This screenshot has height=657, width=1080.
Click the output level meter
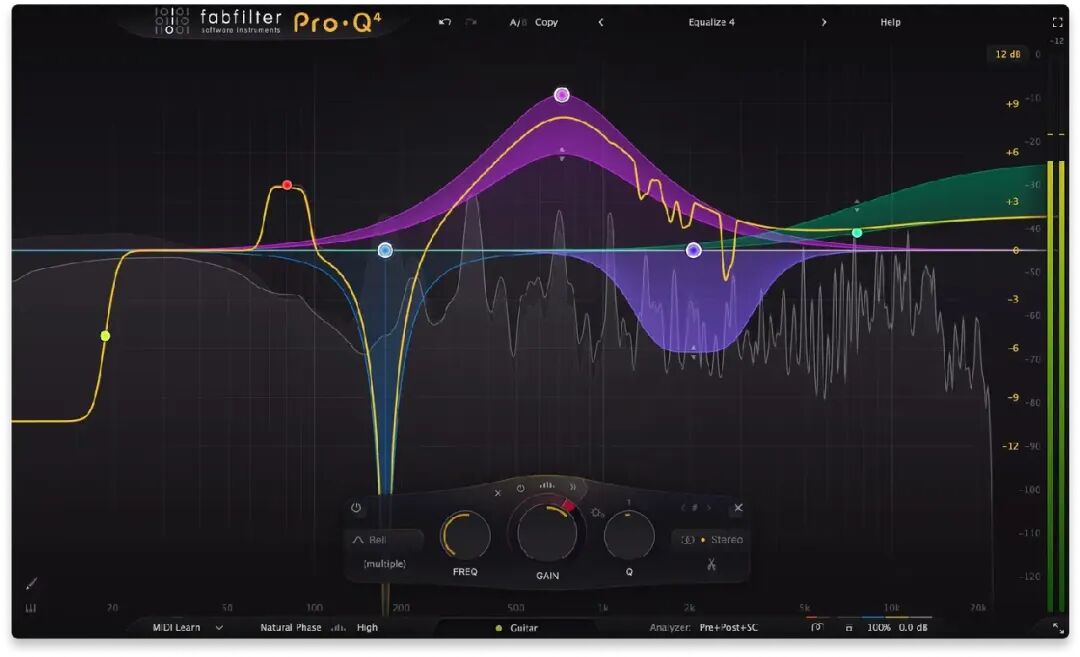1056,386
